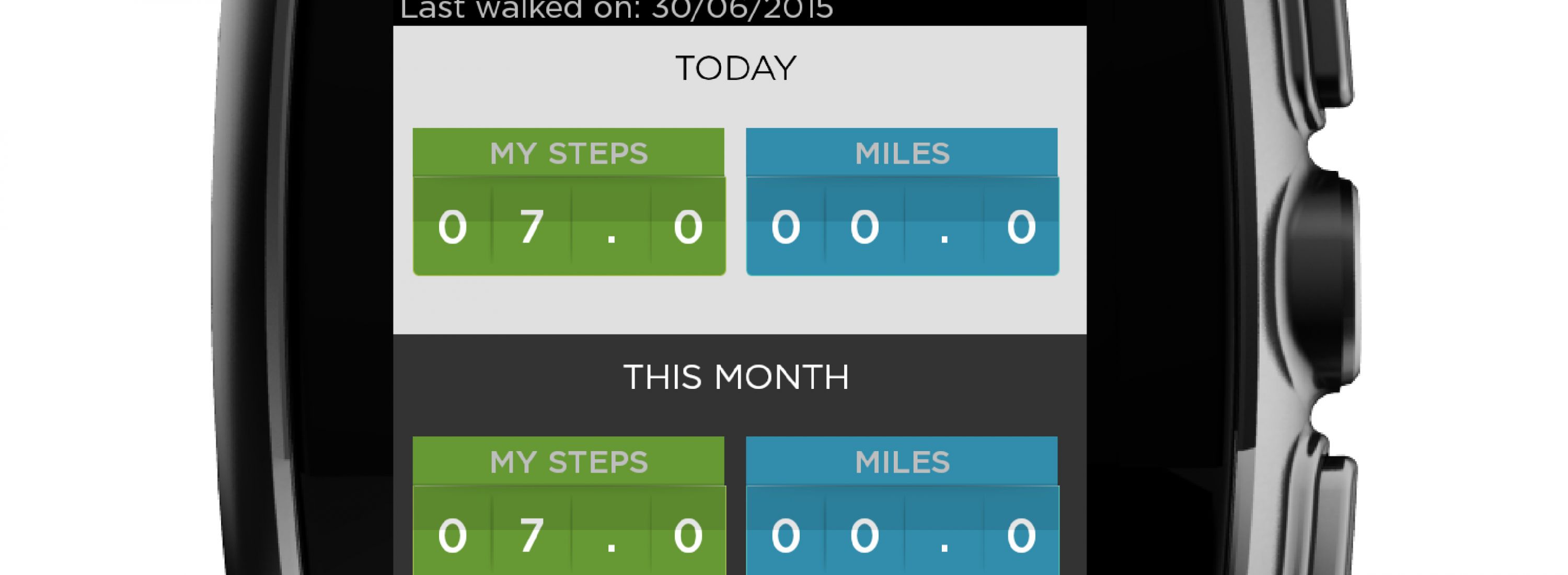Select this month's MILES header

[902, 462]
